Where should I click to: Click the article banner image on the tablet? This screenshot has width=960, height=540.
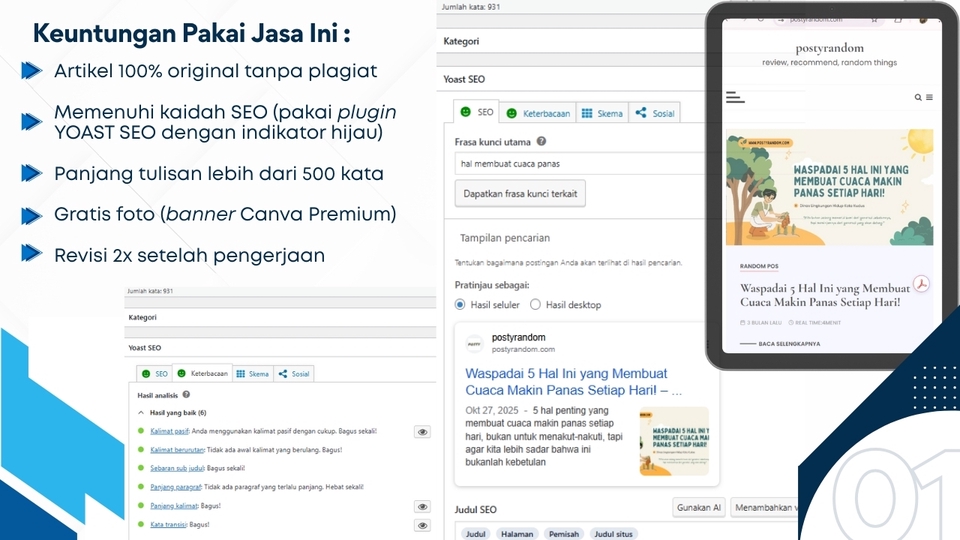pyautogui.click(x=830, y=187)
